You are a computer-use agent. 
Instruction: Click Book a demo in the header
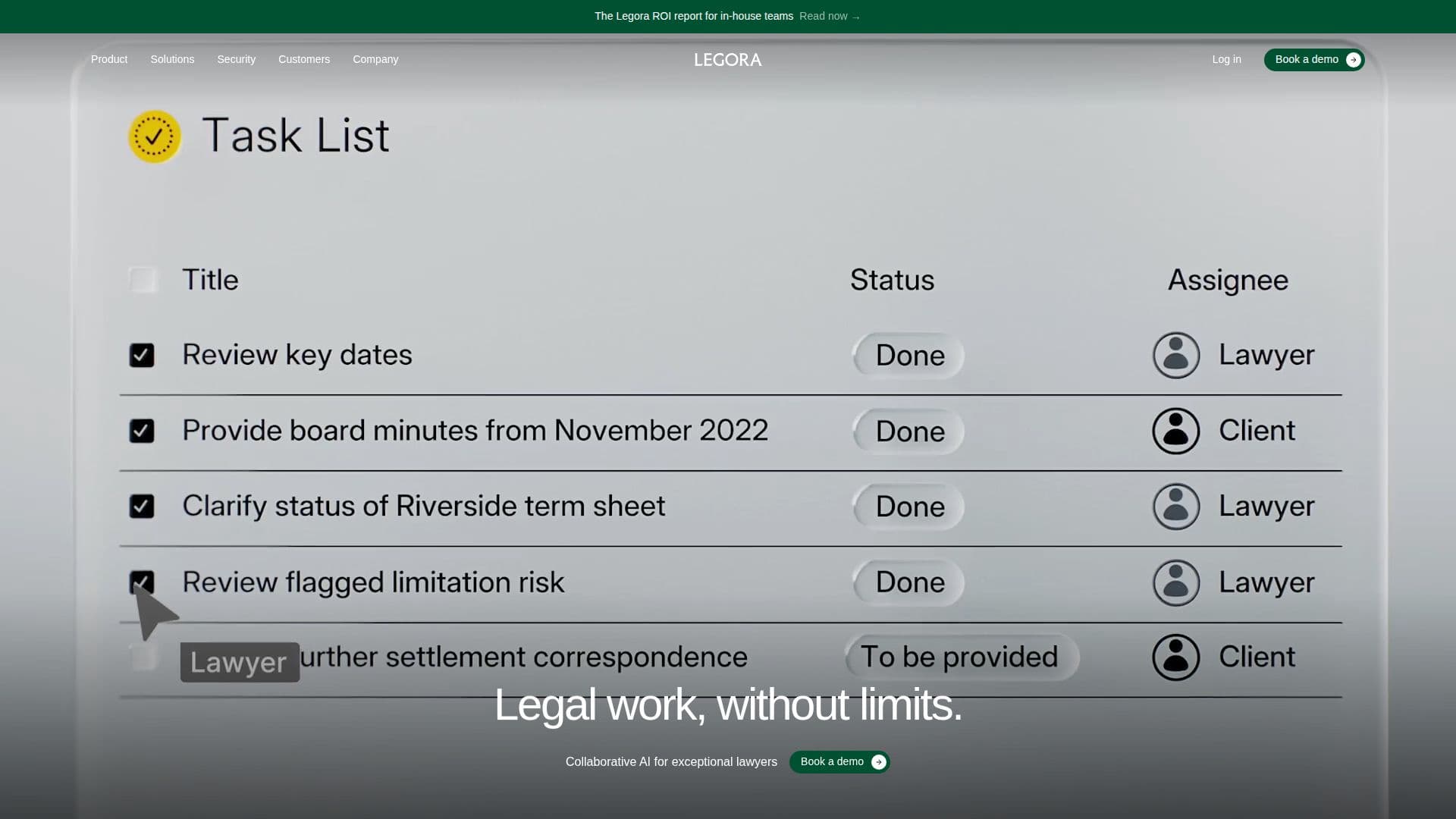coord(1314,60)
